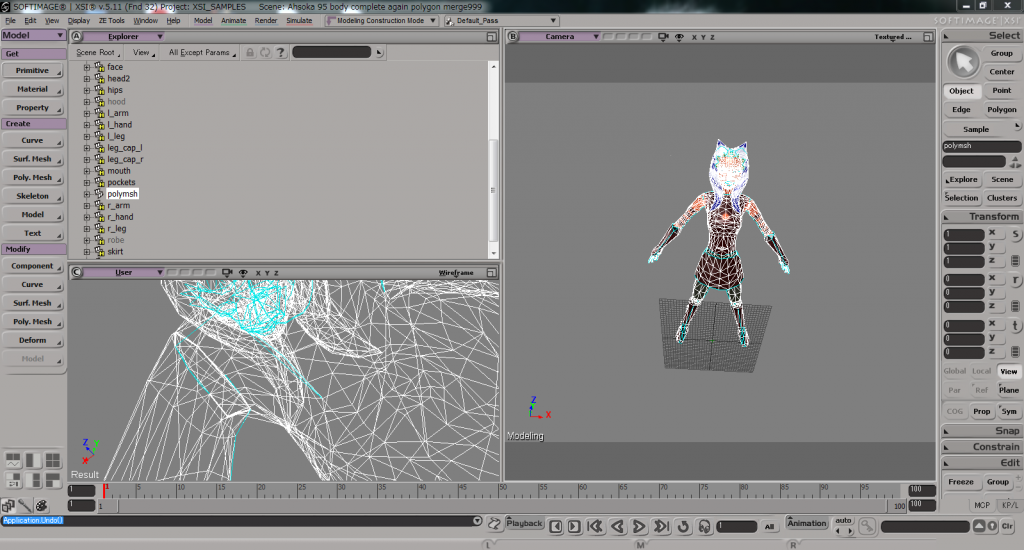Viewport: 1024px width, 550px height.
Task: Expand the face node in Explorer
Action: point(87,67)
